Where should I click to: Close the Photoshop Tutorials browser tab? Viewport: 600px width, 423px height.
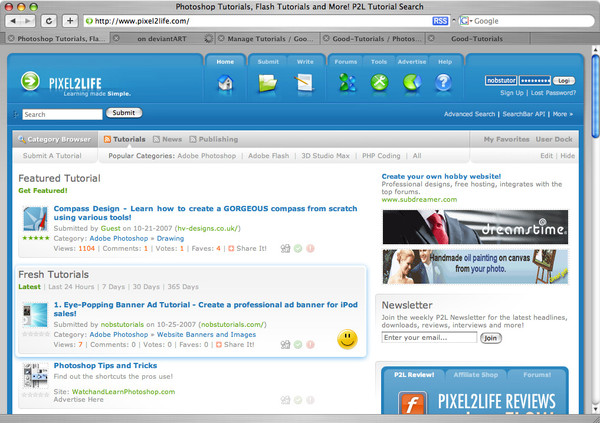(11, 38)
